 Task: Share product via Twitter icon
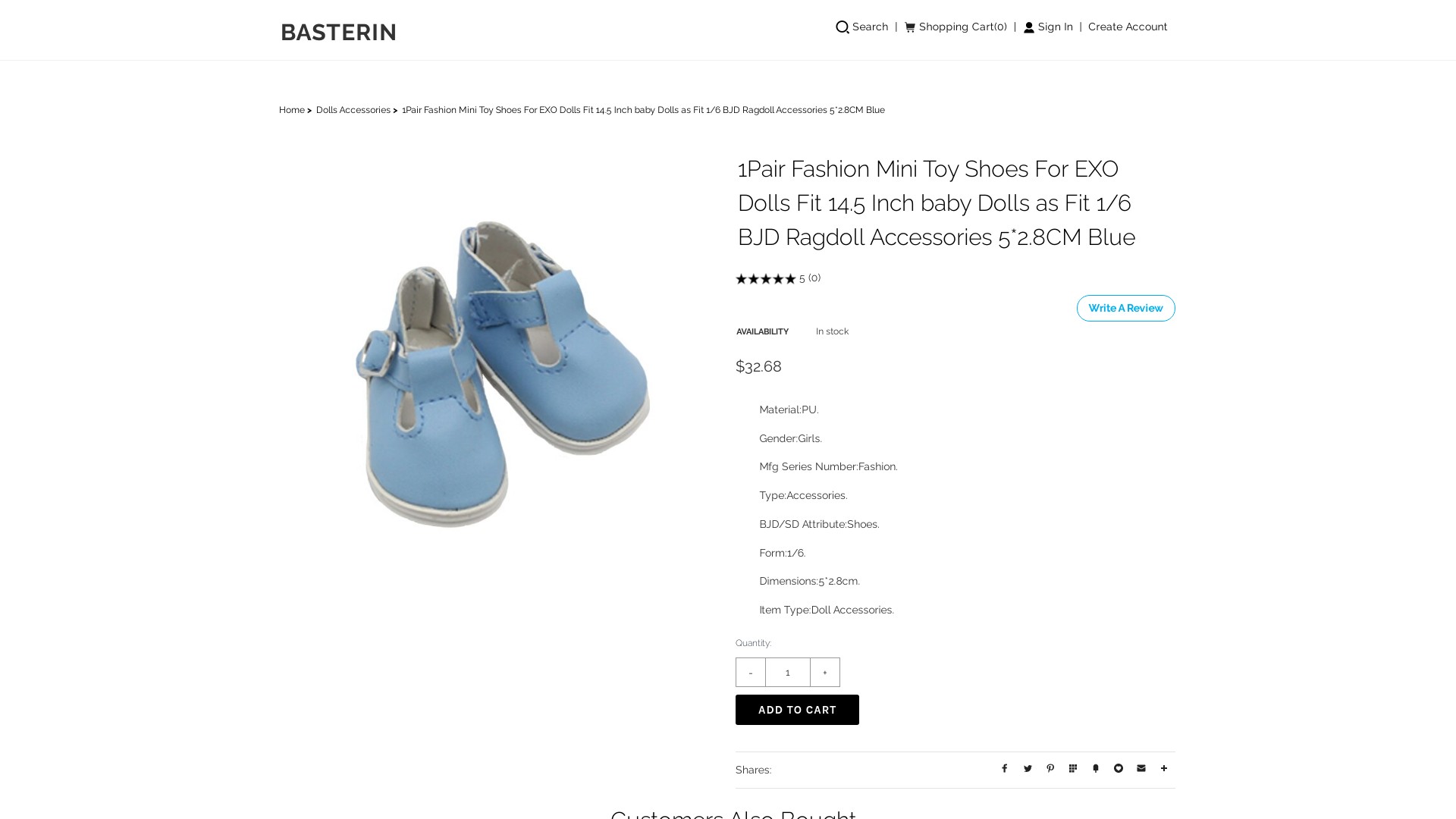1028,769
